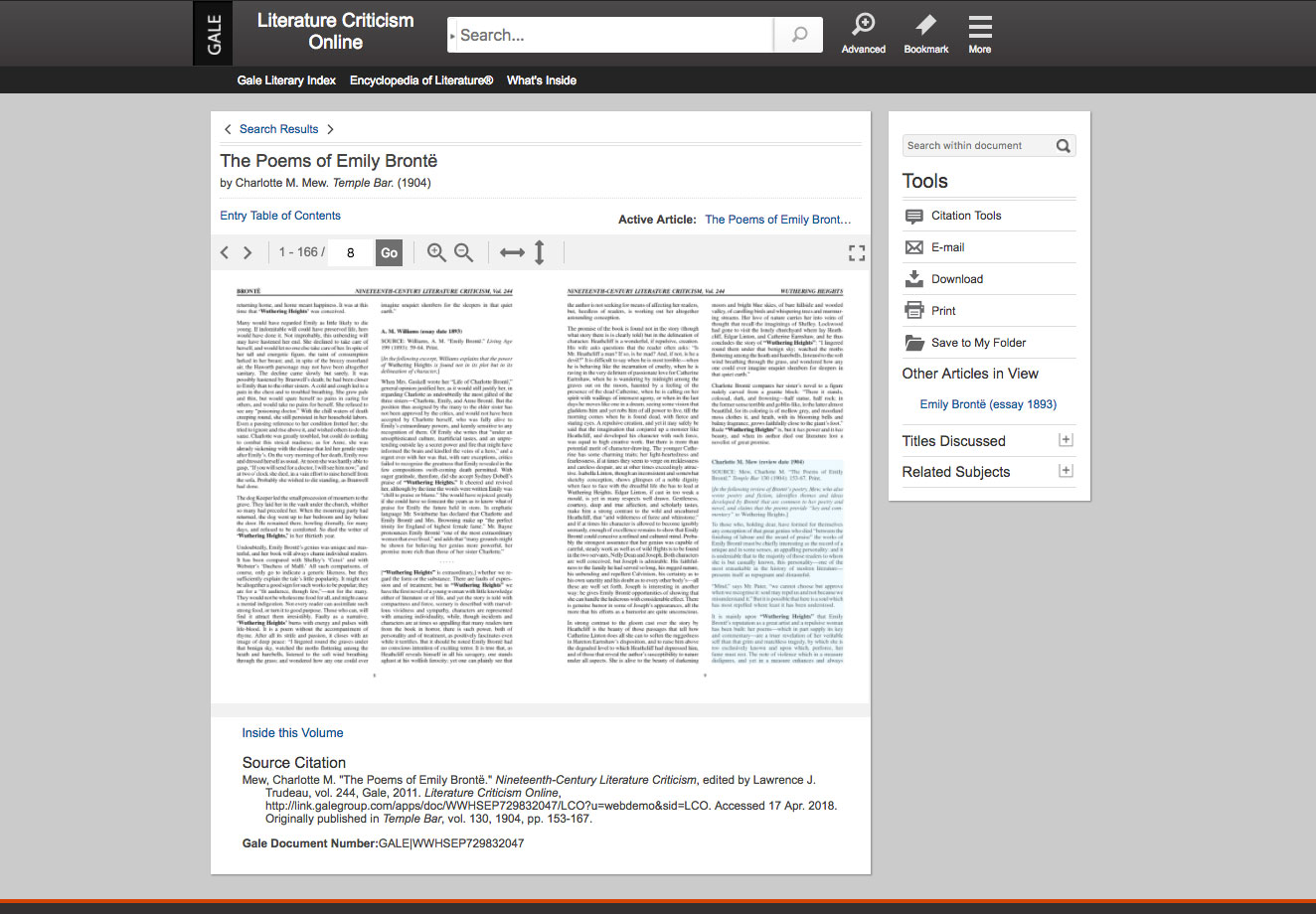Open Gale Literary Index
Screen dimensions: 1316x914
pos(286,80)
